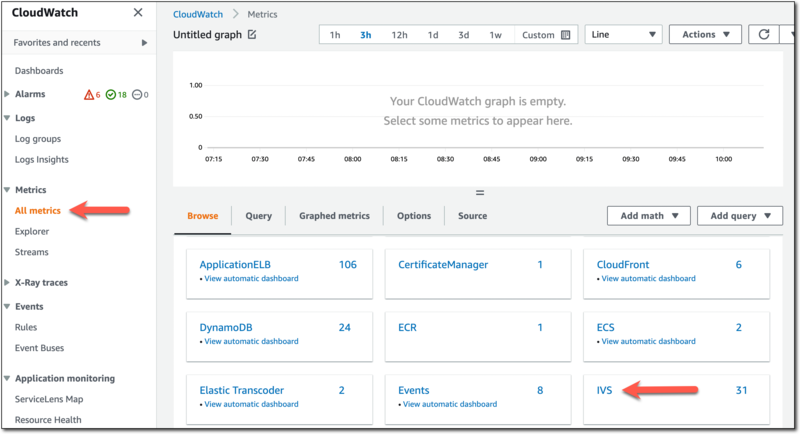The width and height of the screenshot is (800, 434).
Task: Expand the X-Ray traces section
Action: coord(7,283)
